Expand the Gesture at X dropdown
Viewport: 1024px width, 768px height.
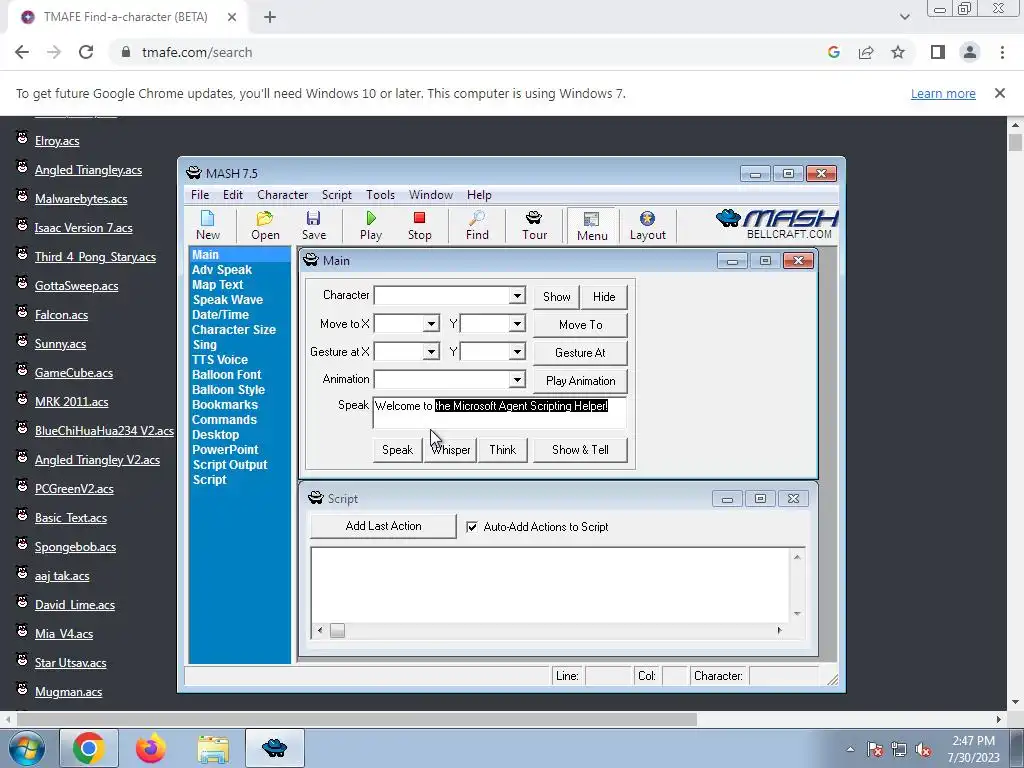pos(431,352)
